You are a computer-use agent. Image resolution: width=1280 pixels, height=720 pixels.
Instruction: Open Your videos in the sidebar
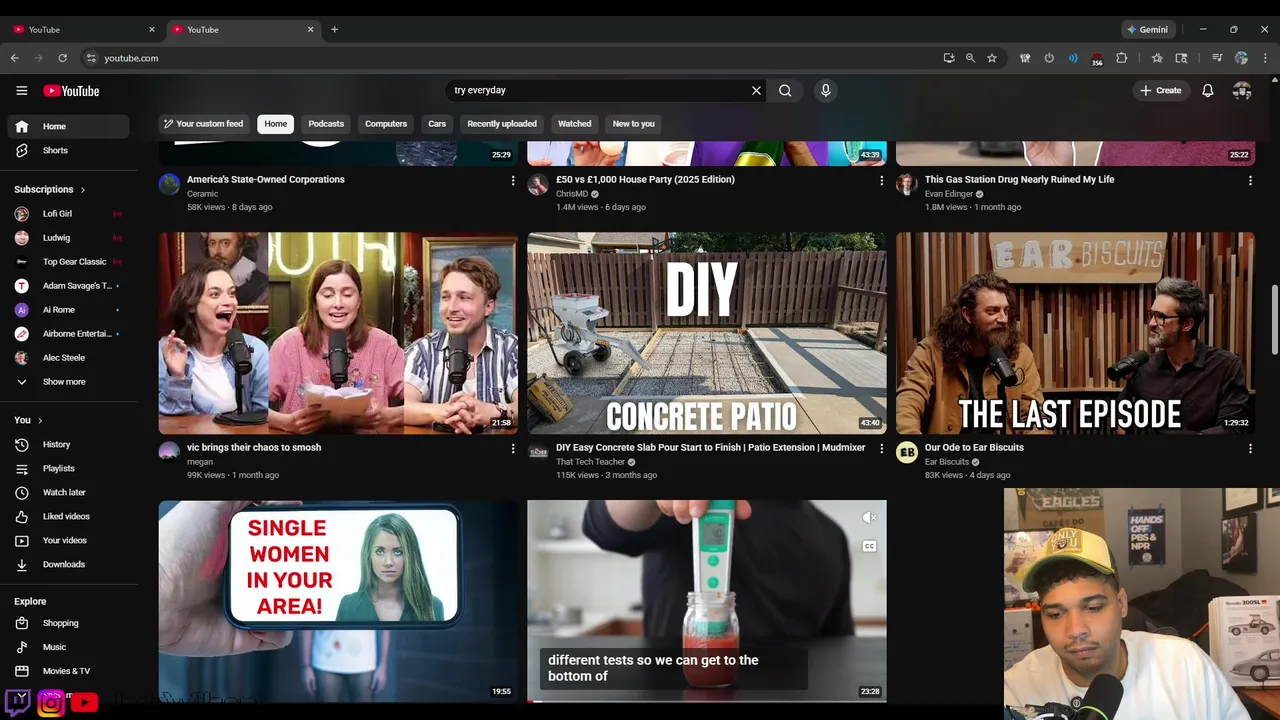[69, 540]
